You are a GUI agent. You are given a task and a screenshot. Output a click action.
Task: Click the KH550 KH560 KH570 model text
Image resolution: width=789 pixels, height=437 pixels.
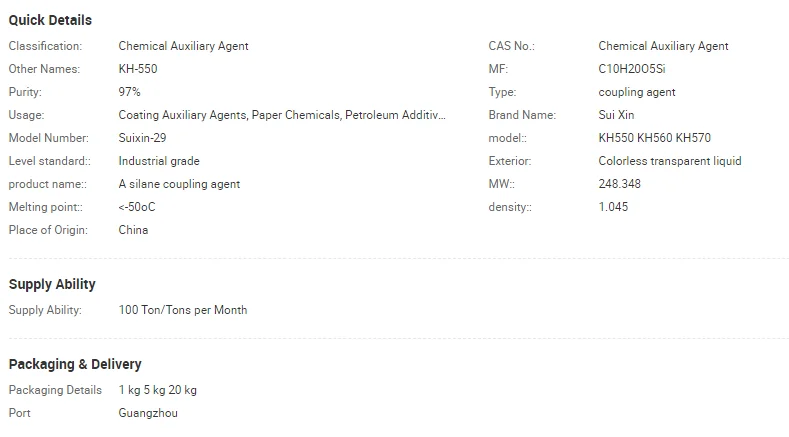tap(654, 138)
